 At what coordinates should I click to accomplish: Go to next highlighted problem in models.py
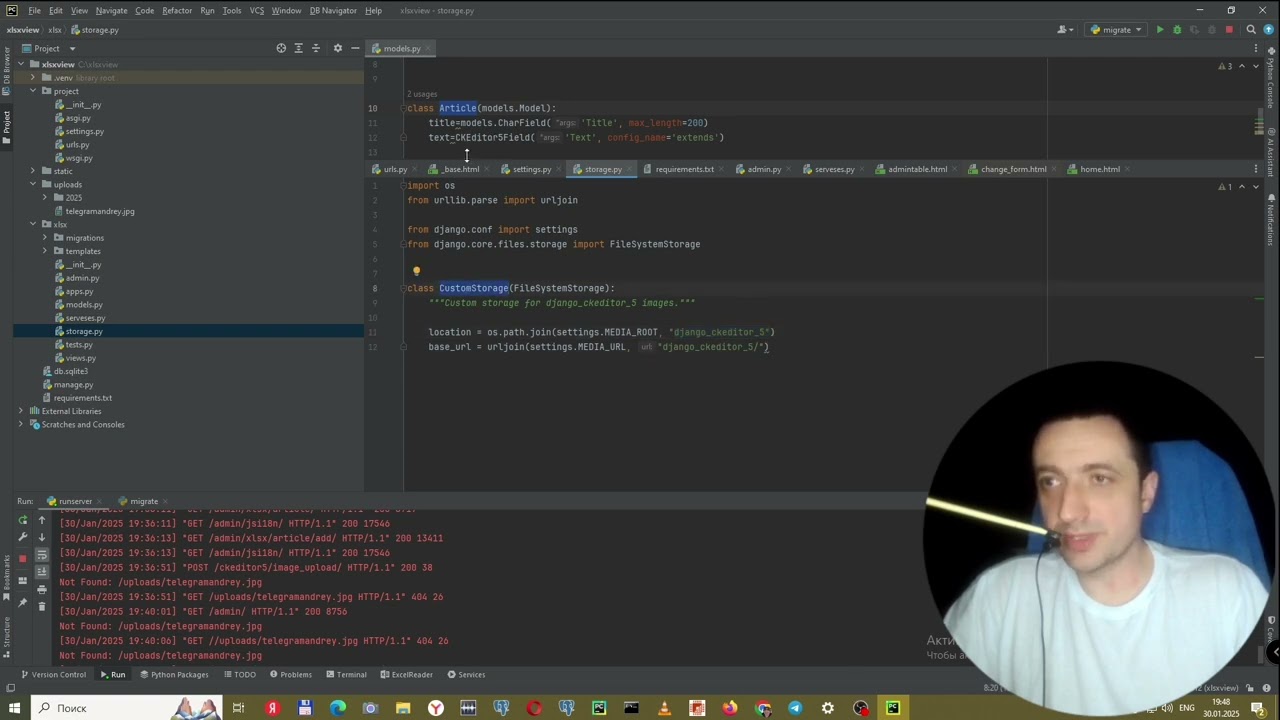tap(1255, 66)
